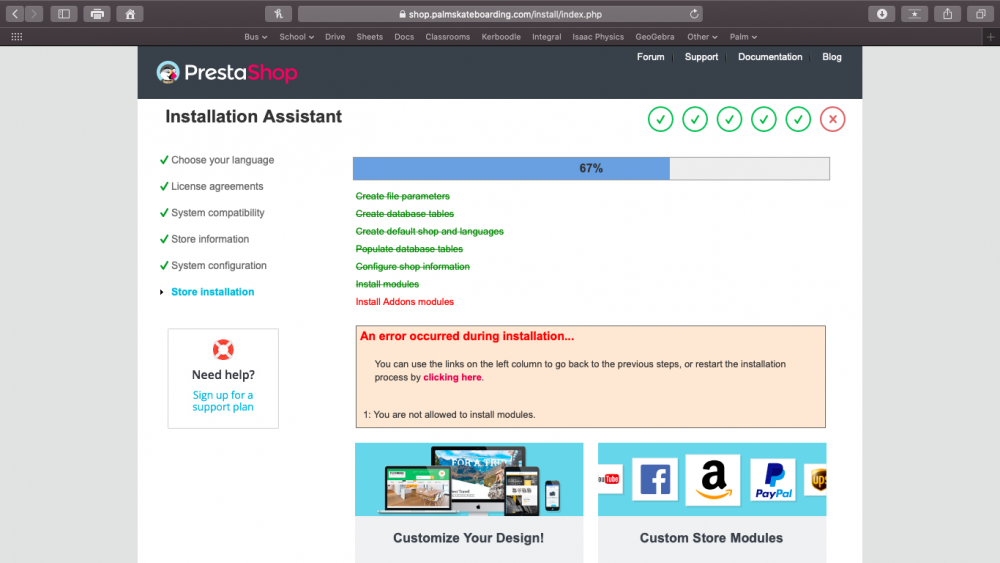Click the Configure shop information item

click(412, 267)
